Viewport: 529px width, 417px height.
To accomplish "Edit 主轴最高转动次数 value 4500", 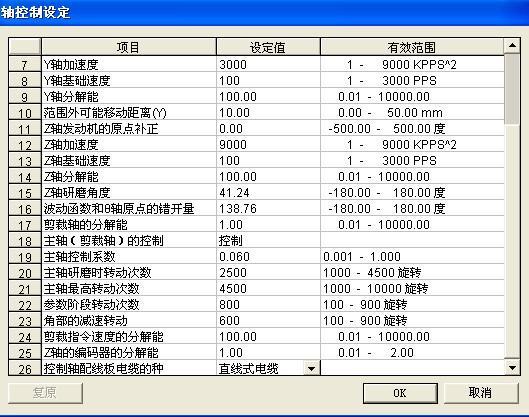I will pos(268,289).
